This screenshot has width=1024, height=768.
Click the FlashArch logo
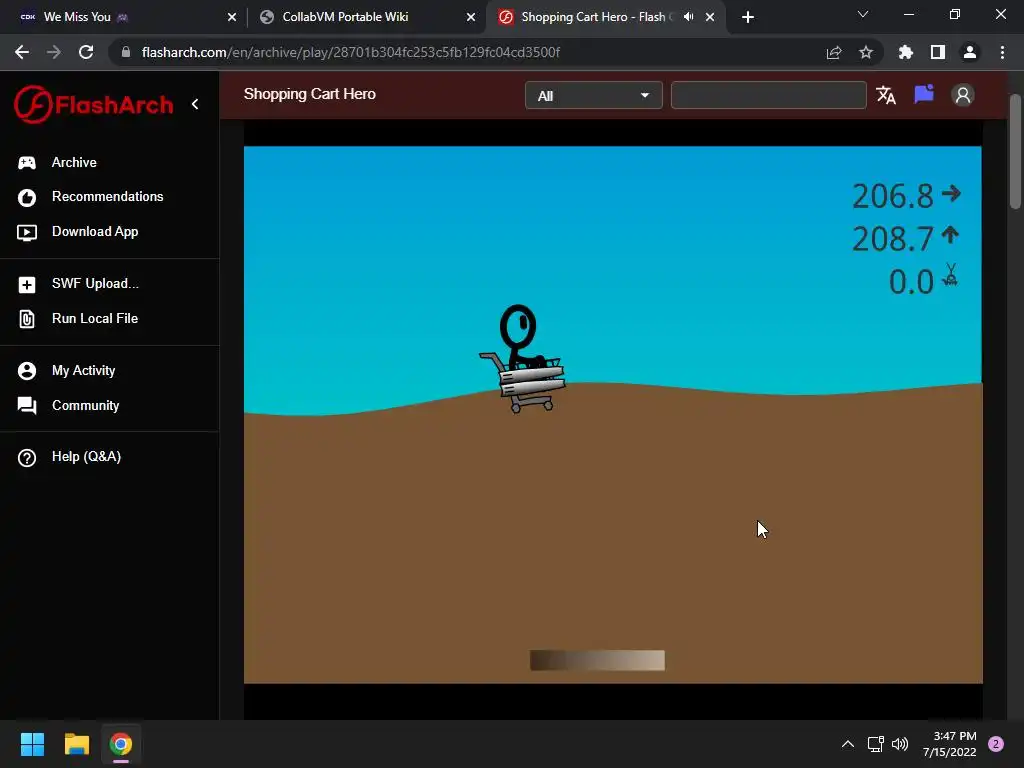pos(93,104)
